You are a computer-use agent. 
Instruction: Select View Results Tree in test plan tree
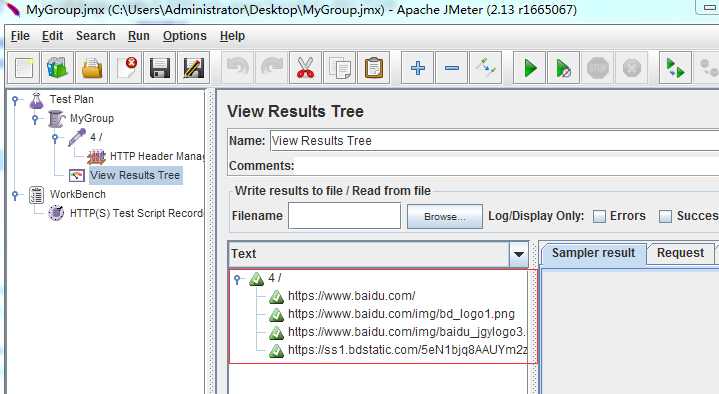coord(135,175)
